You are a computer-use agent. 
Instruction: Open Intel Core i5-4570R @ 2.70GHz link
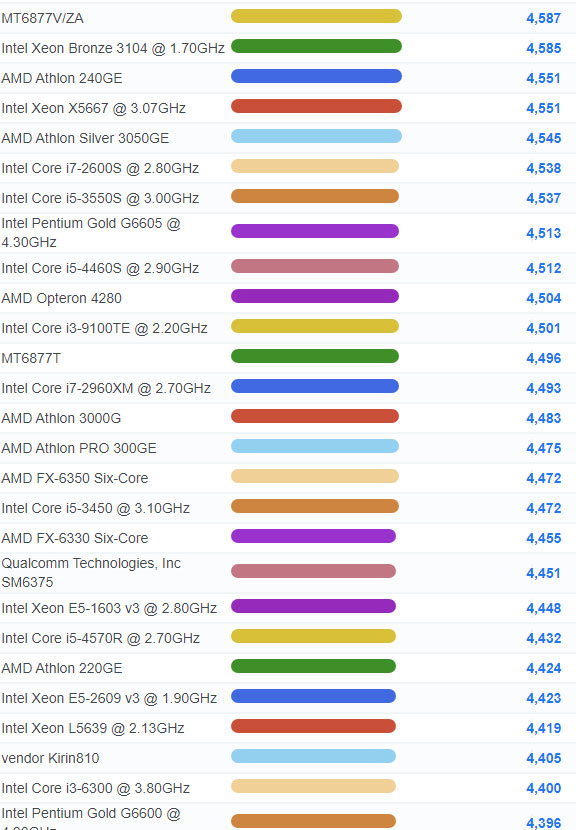(x=101, y=638)
